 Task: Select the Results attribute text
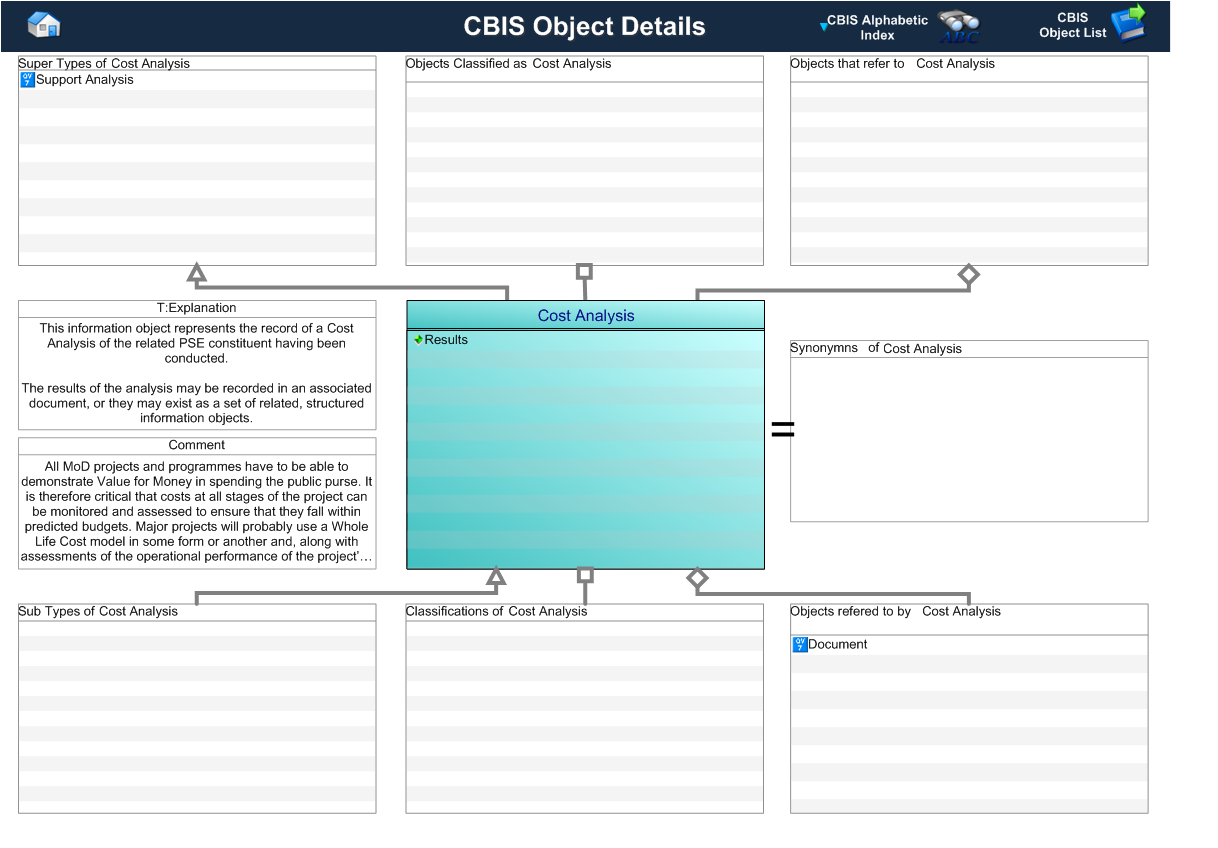click(446, 340)
